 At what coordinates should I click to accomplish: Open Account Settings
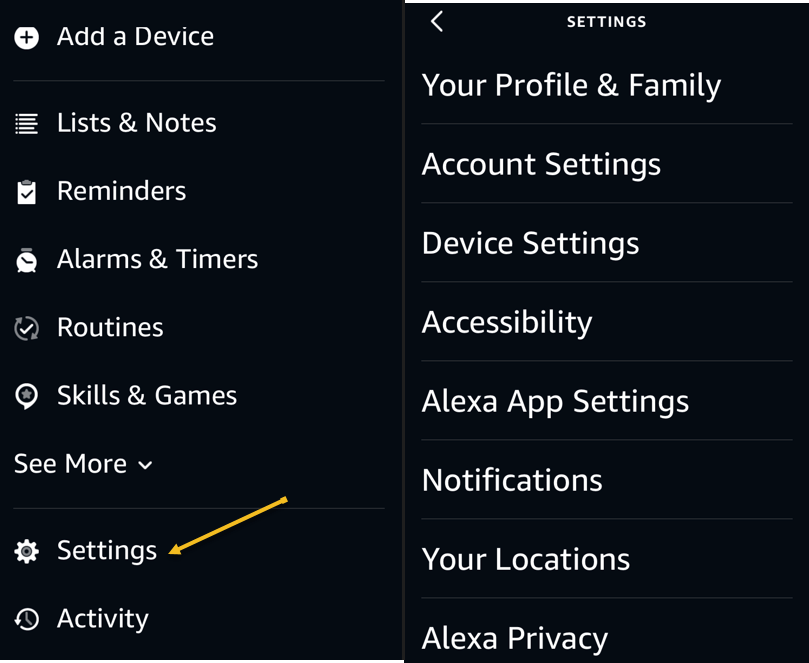coord(541,164)
